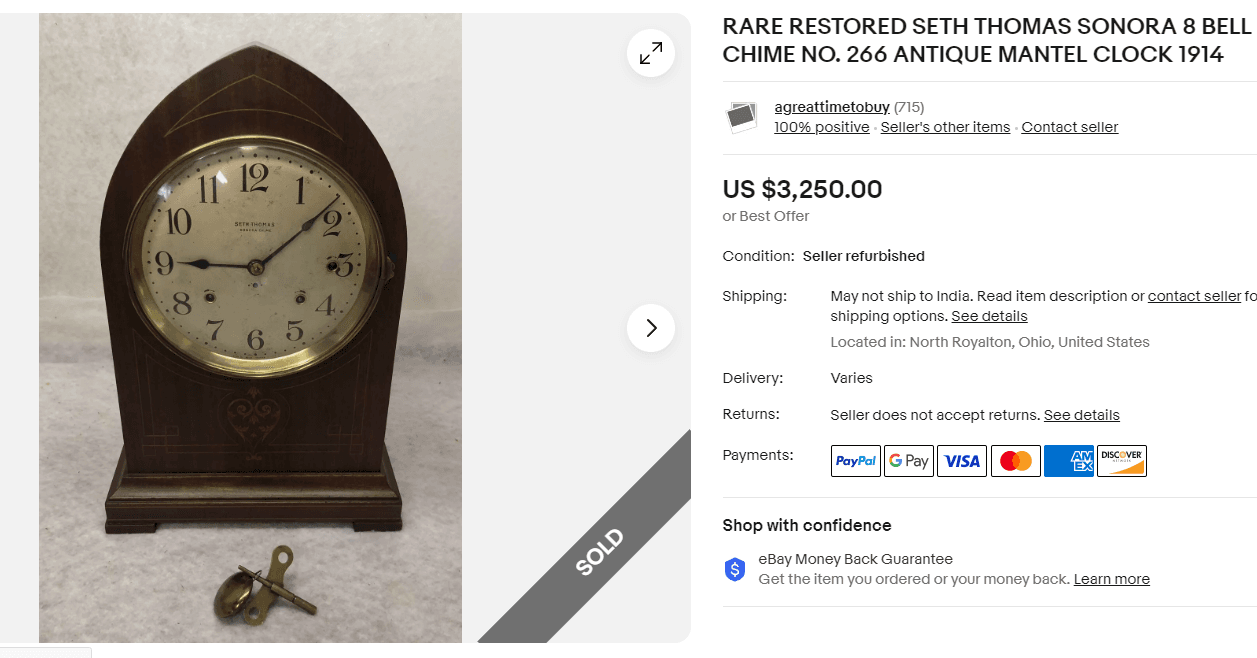This screenshot has height=658, width=1257.
Task: Click the American Express card icon
Action: point(1068,461)
